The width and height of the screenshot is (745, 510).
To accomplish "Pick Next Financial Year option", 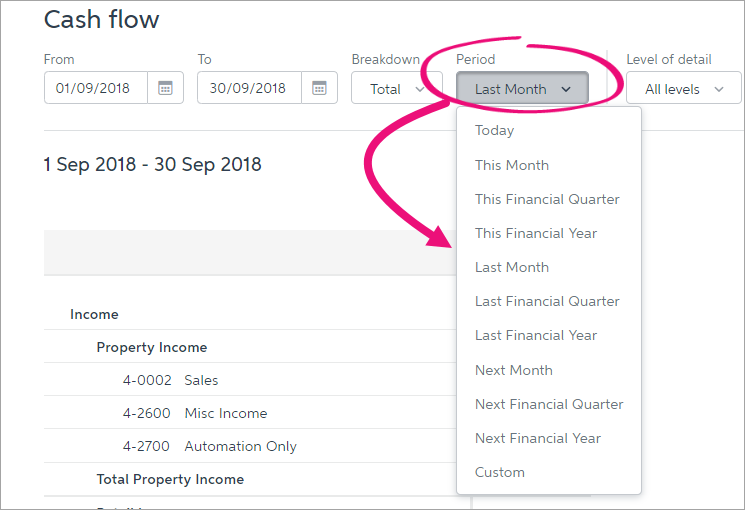I will 538,438.
